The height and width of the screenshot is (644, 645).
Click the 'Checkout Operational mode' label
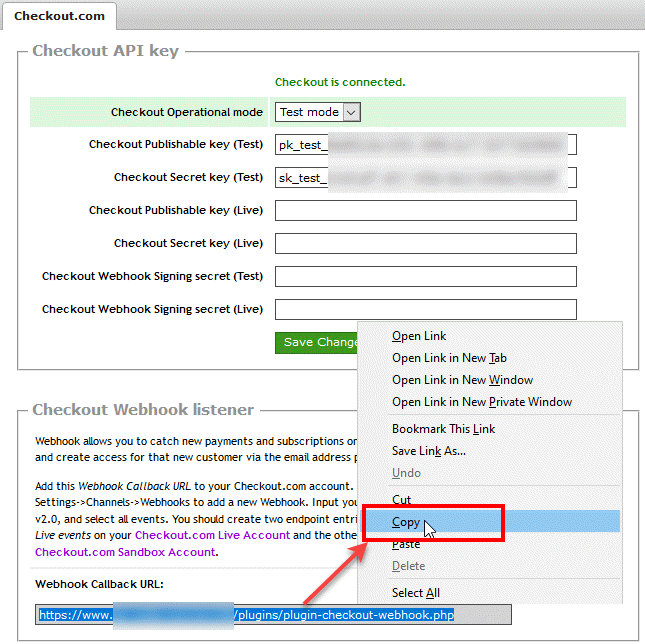click(x=187, y=112)
